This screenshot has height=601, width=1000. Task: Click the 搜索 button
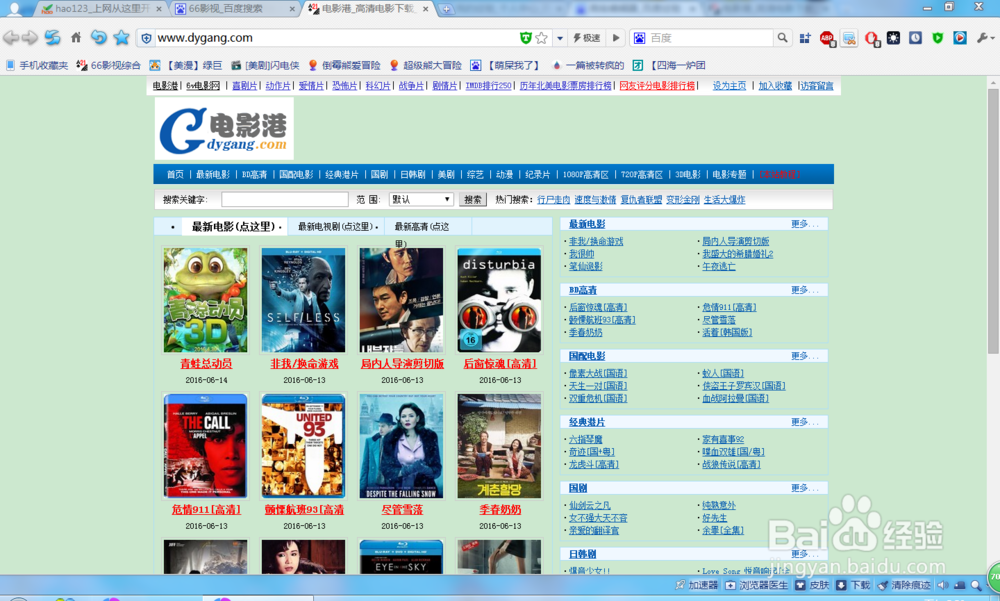[473, 200]
